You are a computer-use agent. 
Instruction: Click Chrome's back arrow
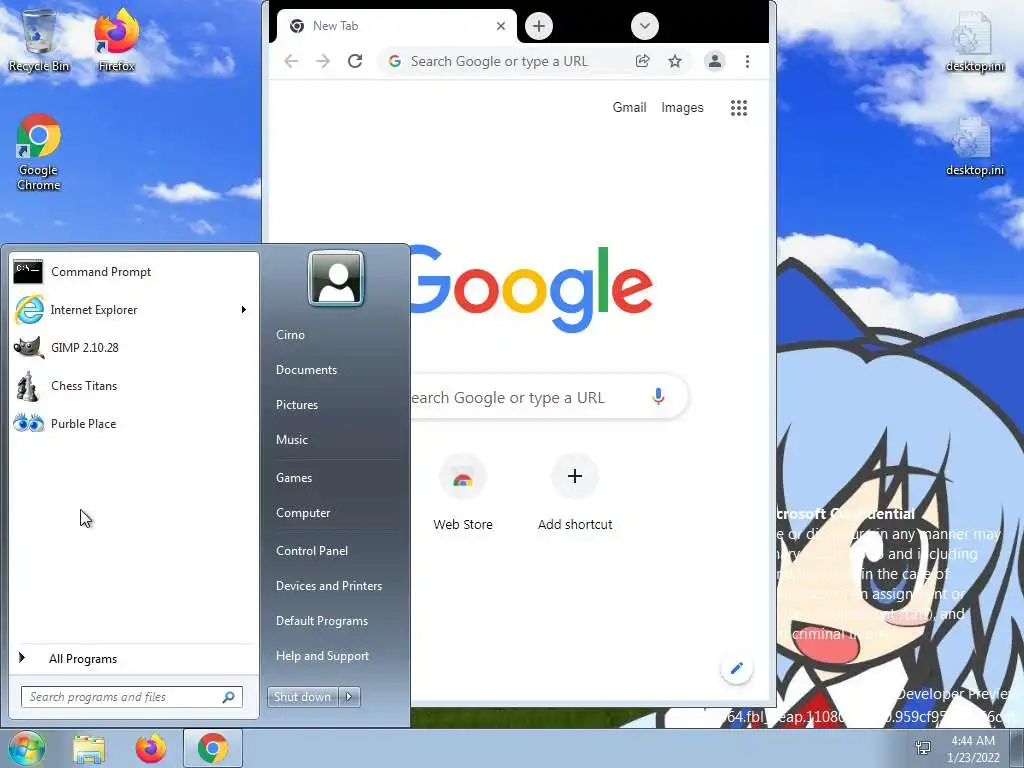tap(291, 61)
